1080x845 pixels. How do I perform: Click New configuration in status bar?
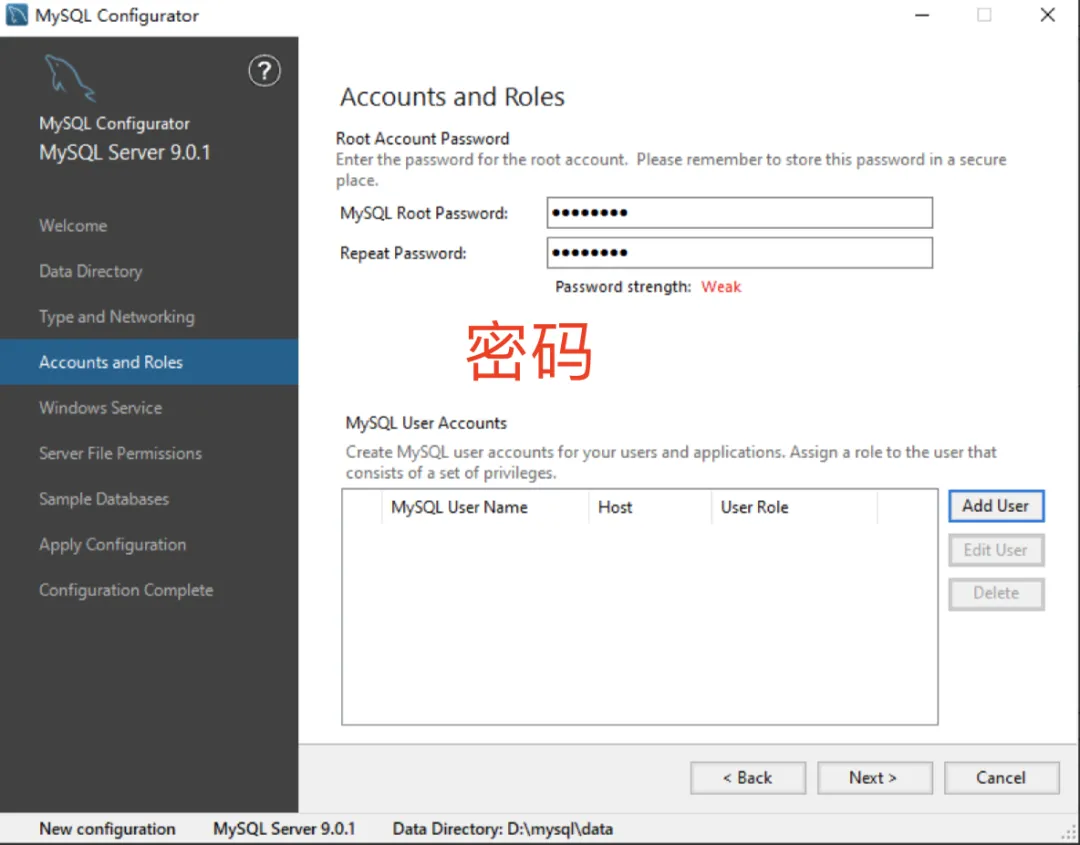(x=107, y=828)
